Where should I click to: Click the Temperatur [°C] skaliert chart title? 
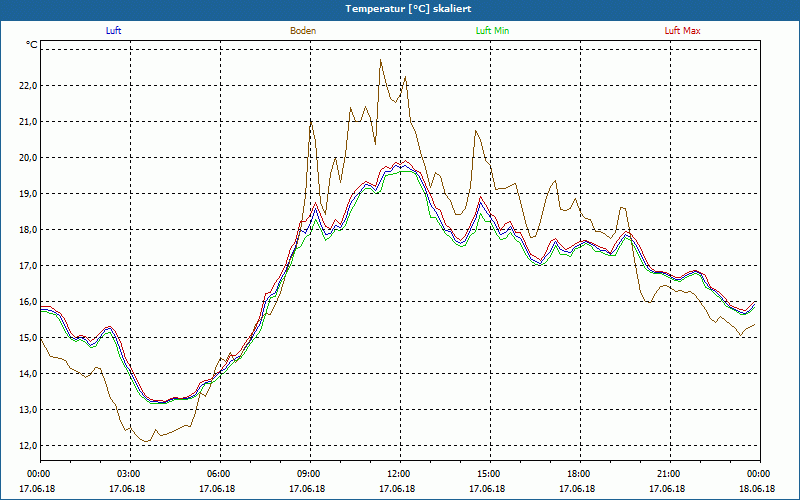tap(408, 9)
